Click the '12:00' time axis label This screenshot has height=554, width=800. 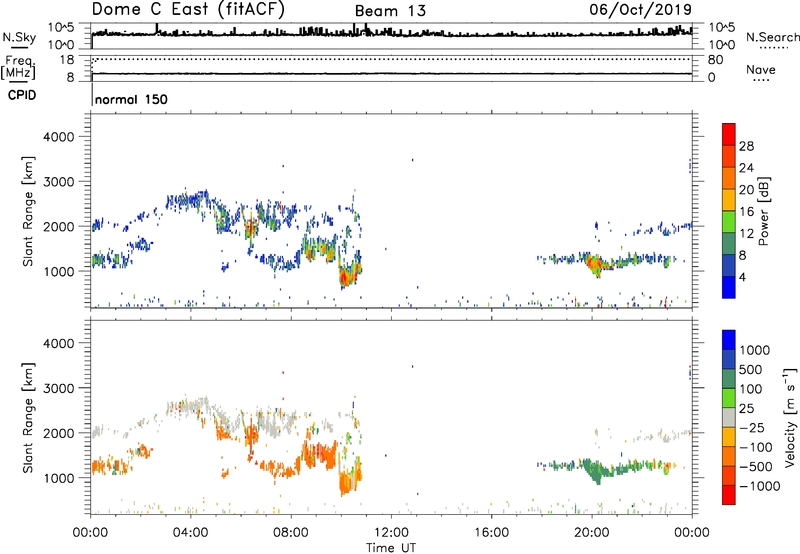pos(391,533)
